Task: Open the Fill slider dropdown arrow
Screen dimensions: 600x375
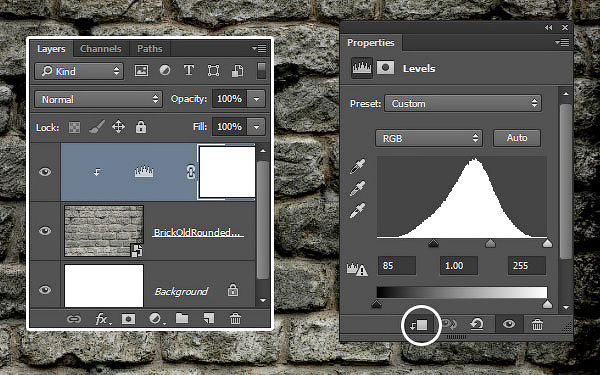Action: [x=256, y=127]
